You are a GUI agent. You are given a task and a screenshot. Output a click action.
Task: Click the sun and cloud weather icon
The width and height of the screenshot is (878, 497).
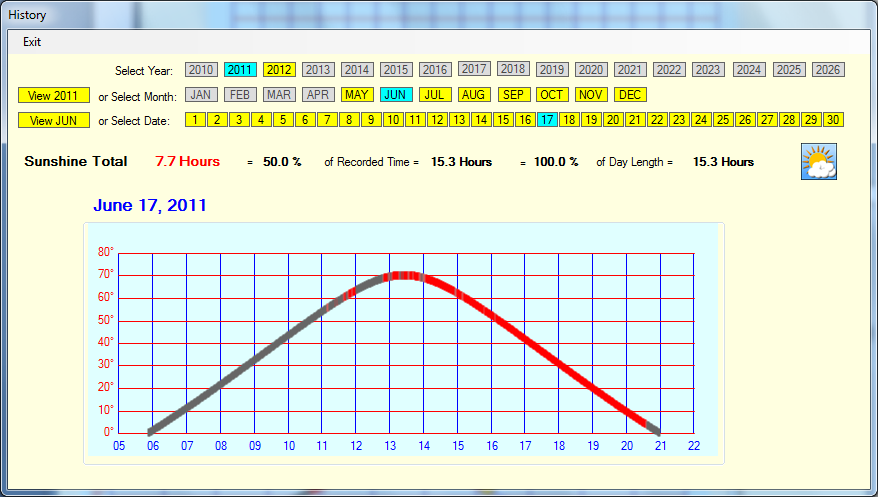click(819, 161)
